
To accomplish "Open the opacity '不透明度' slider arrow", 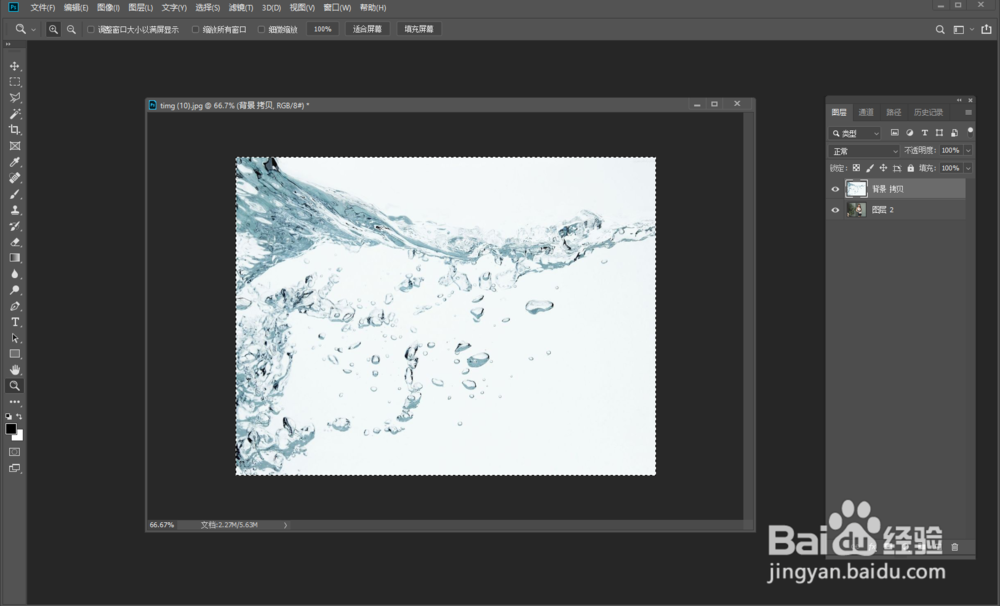I will [x=968, y=151].
